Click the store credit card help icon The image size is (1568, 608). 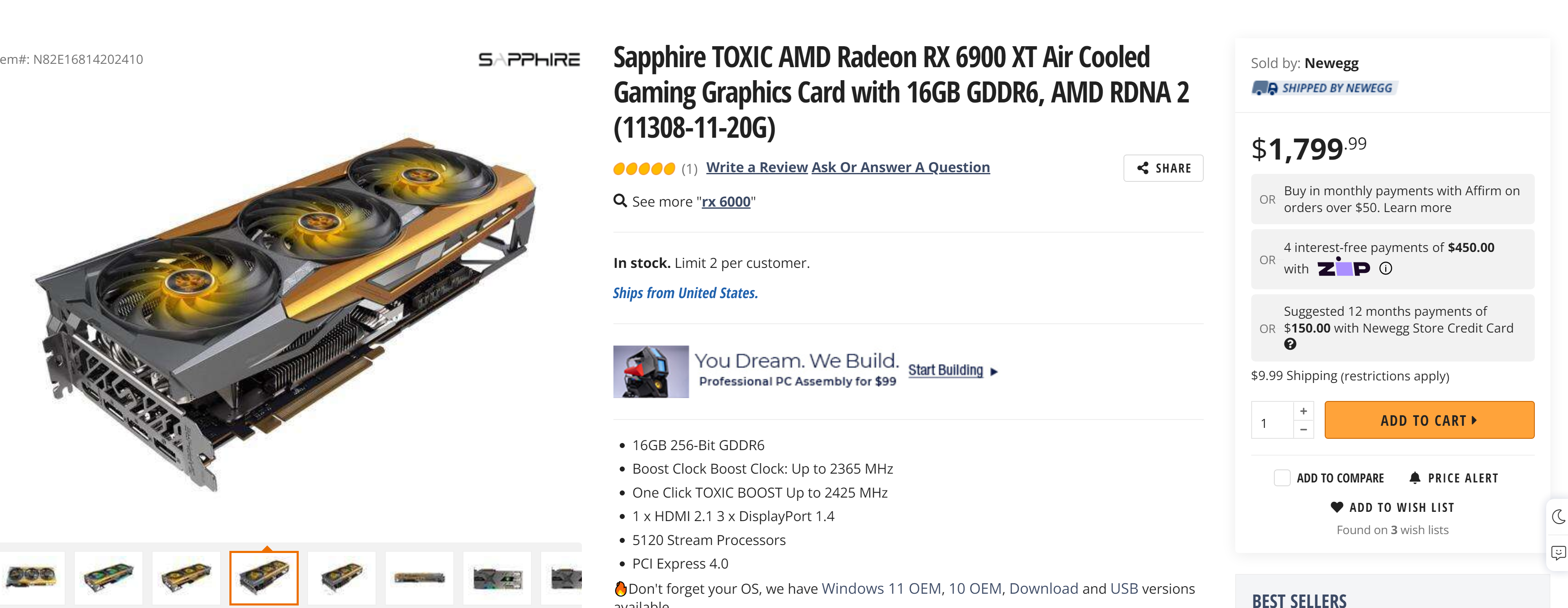(1290, 344)
